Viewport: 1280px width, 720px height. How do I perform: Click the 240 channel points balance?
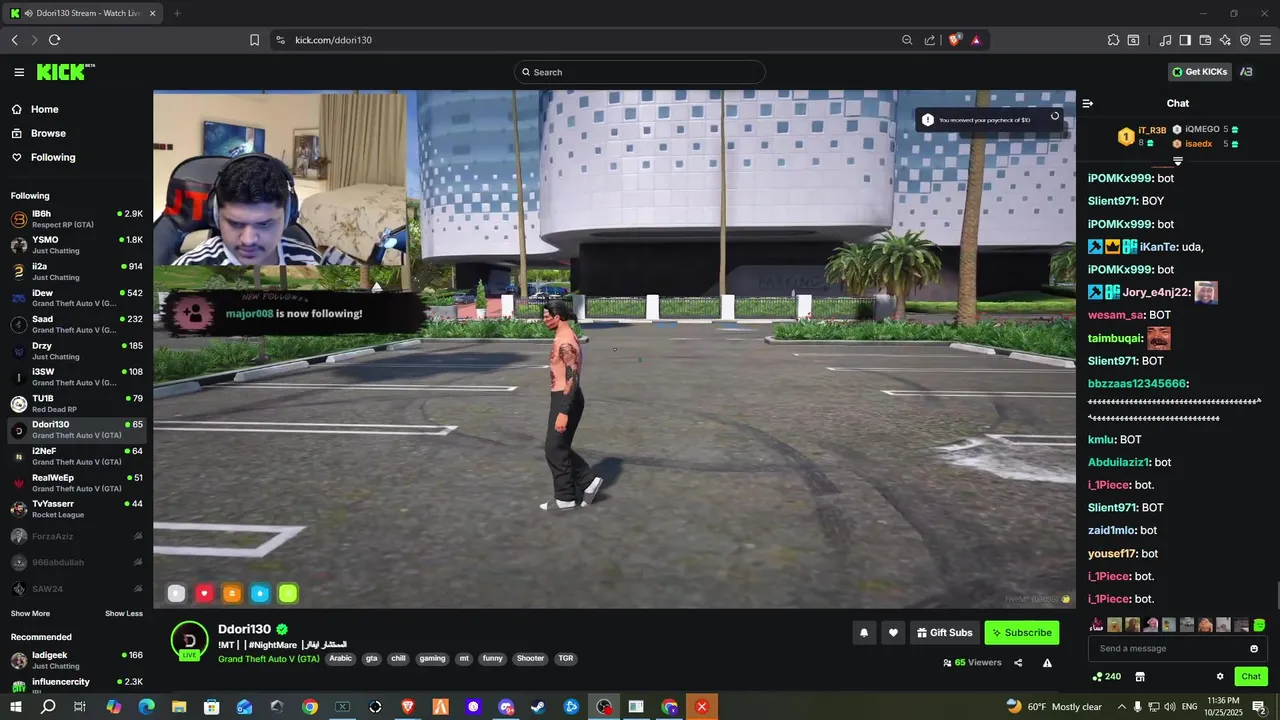click(x=1107, y=676)
